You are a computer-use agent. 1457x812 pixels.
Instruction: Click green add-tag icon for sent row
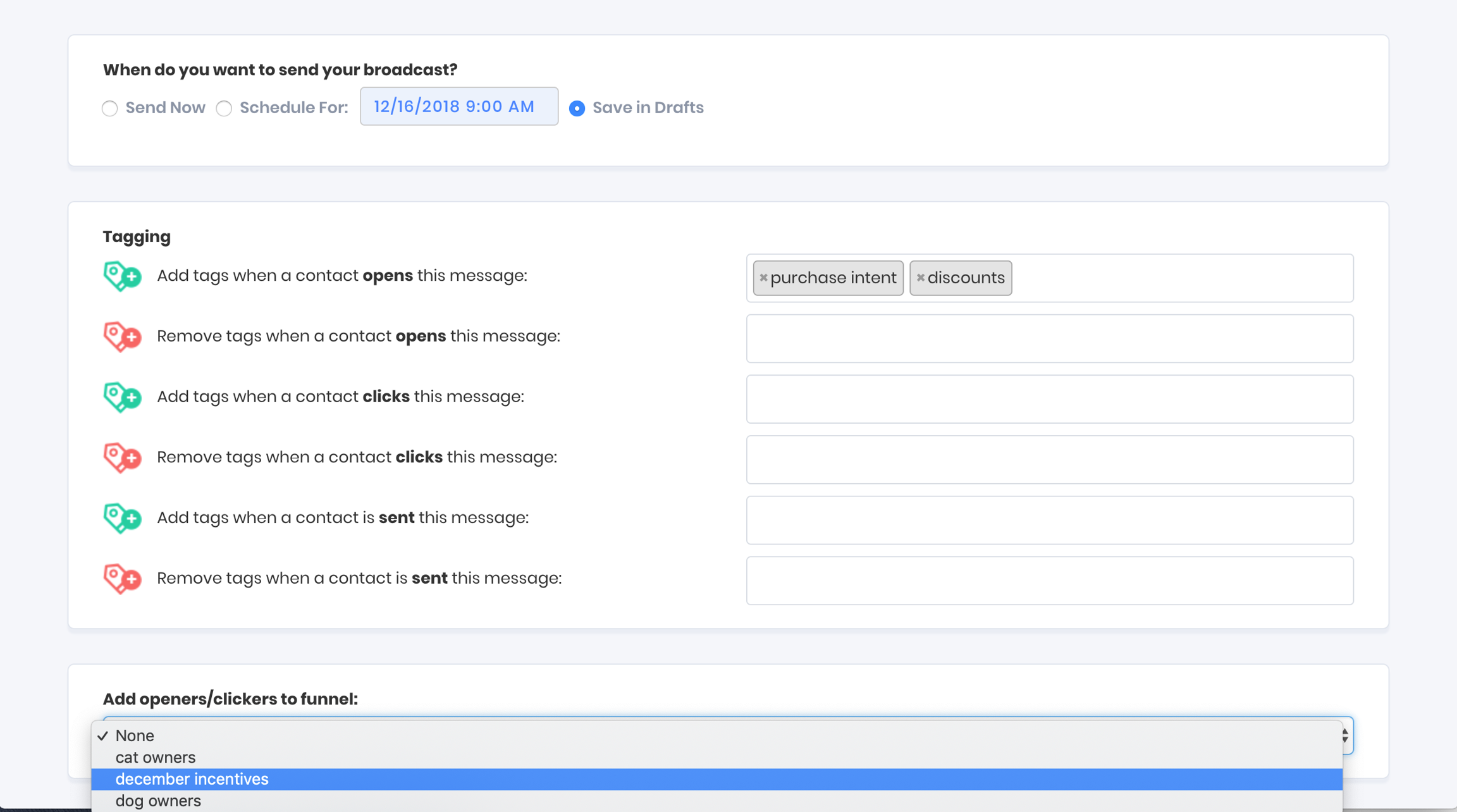122,518
